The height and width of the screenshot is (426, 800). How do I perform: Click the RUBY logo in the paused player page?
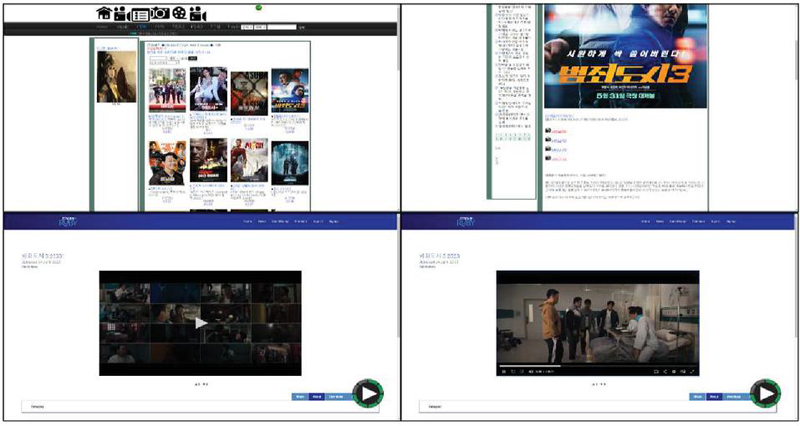click(67, 221)
